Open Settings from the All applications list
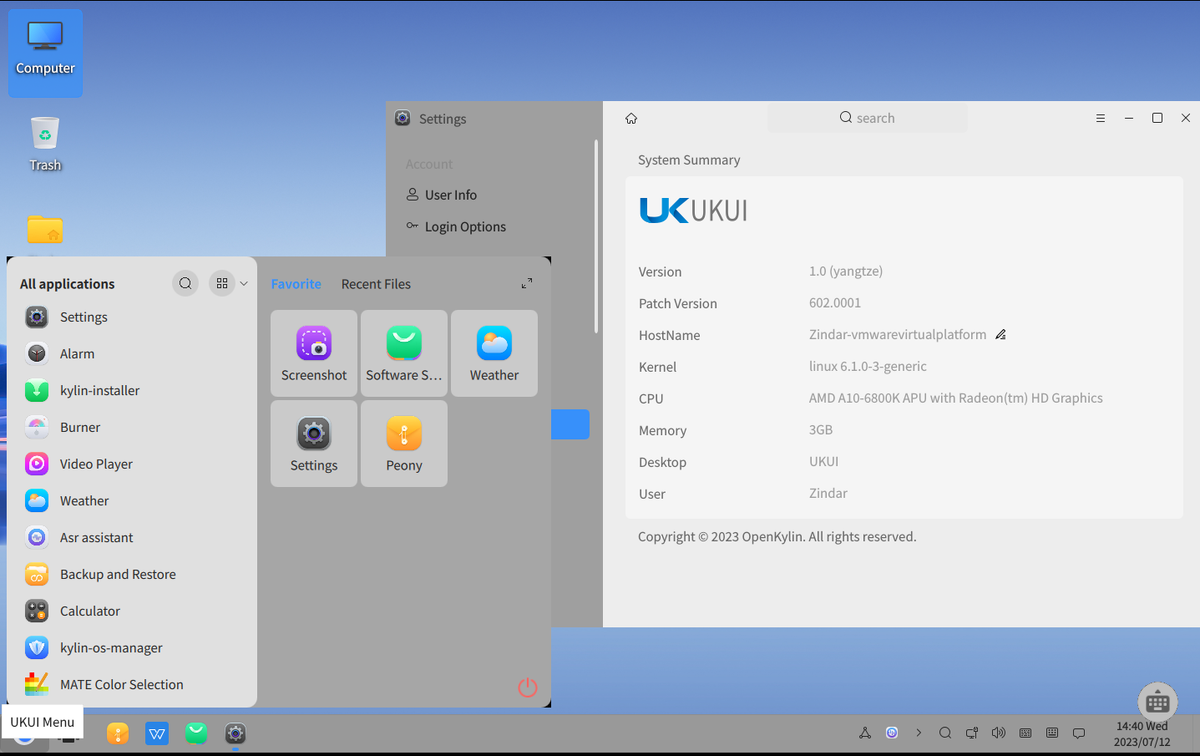Image resolution: width=1200 pixels, height=756 pixels. pyautogui.click(x=132, y=317)
